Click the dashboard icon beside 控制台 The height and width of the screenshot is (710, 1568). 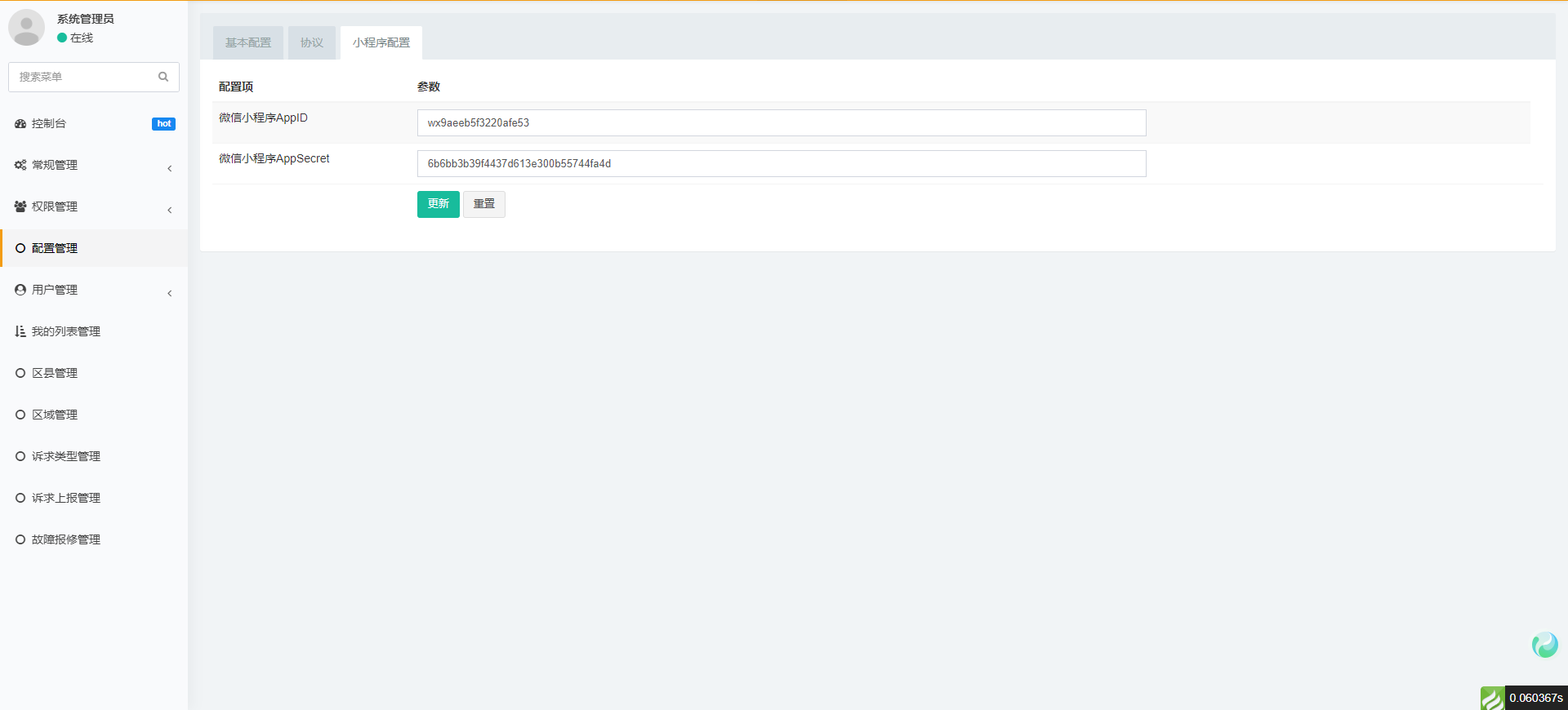coord(20,124)
